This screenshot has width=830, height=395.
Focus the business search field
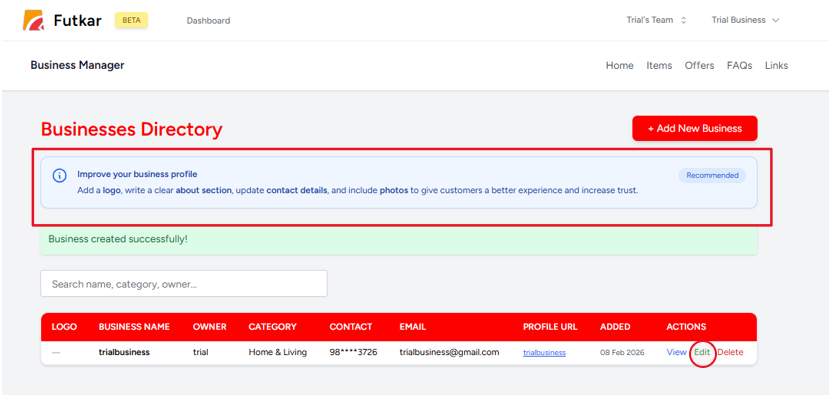[184, 284]
